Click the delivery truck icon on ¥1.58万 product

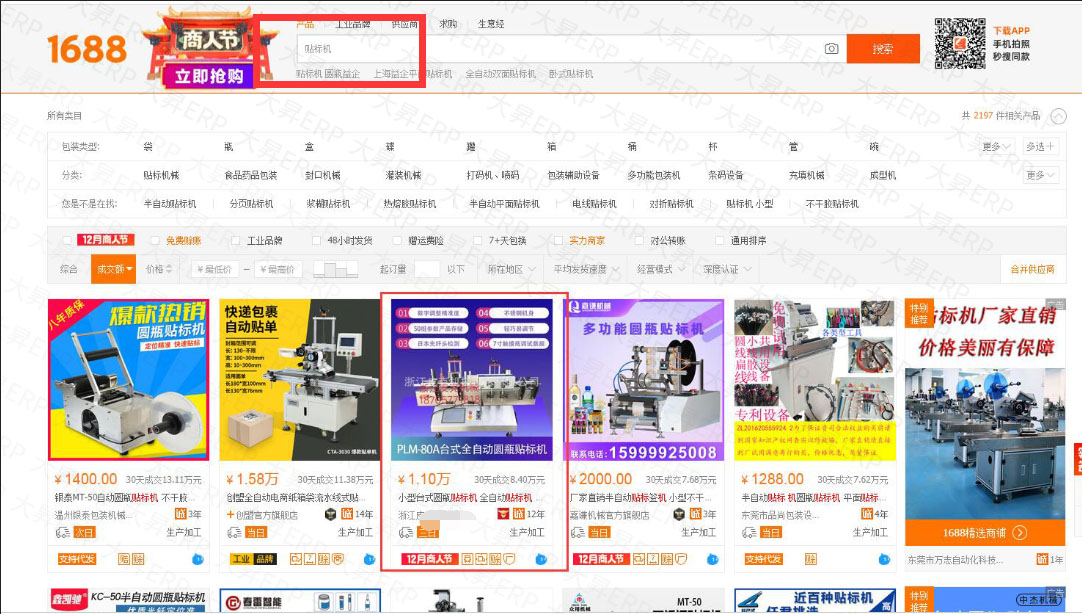point(235,533)
